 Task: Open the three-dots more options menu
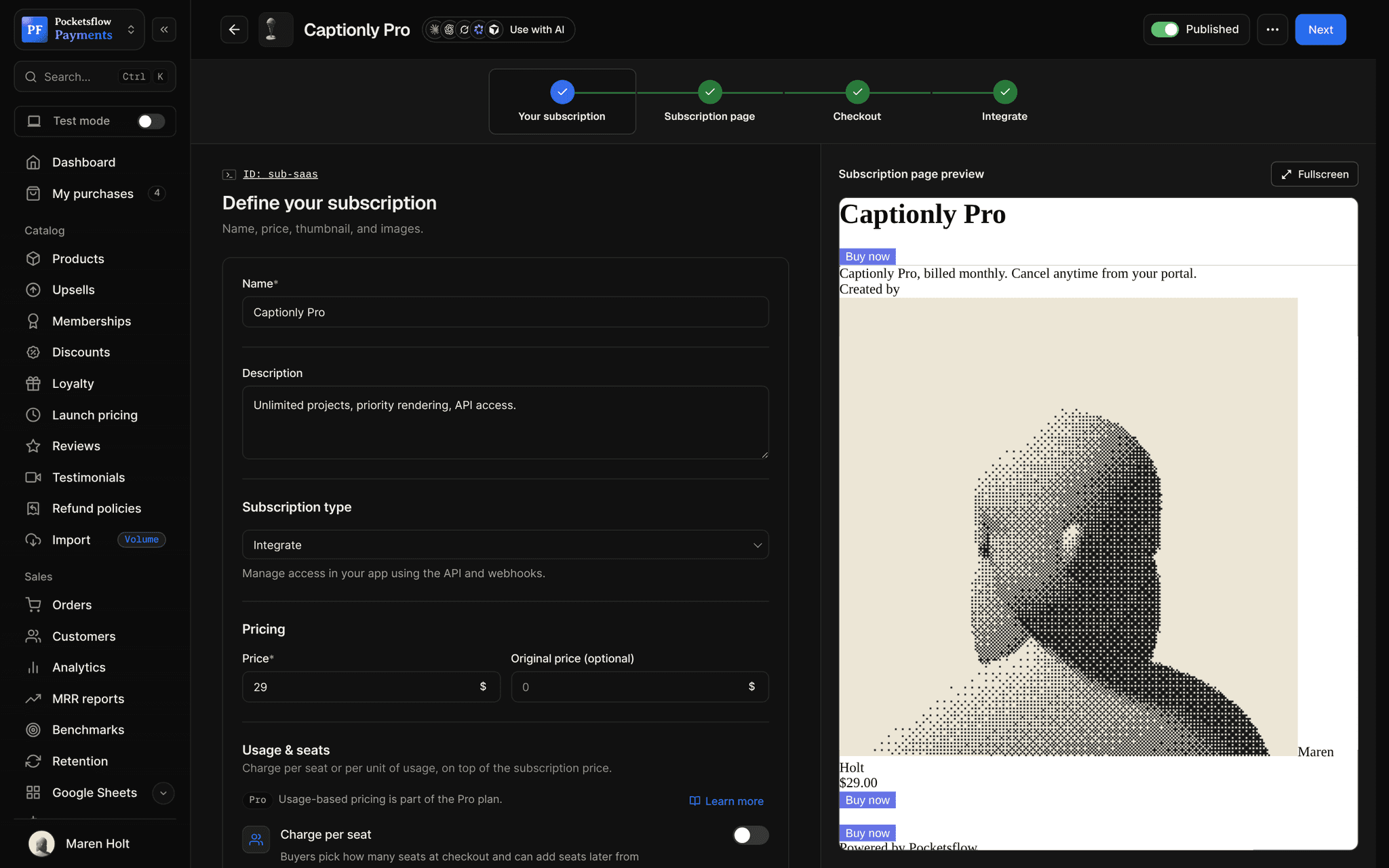(1272, 30)
